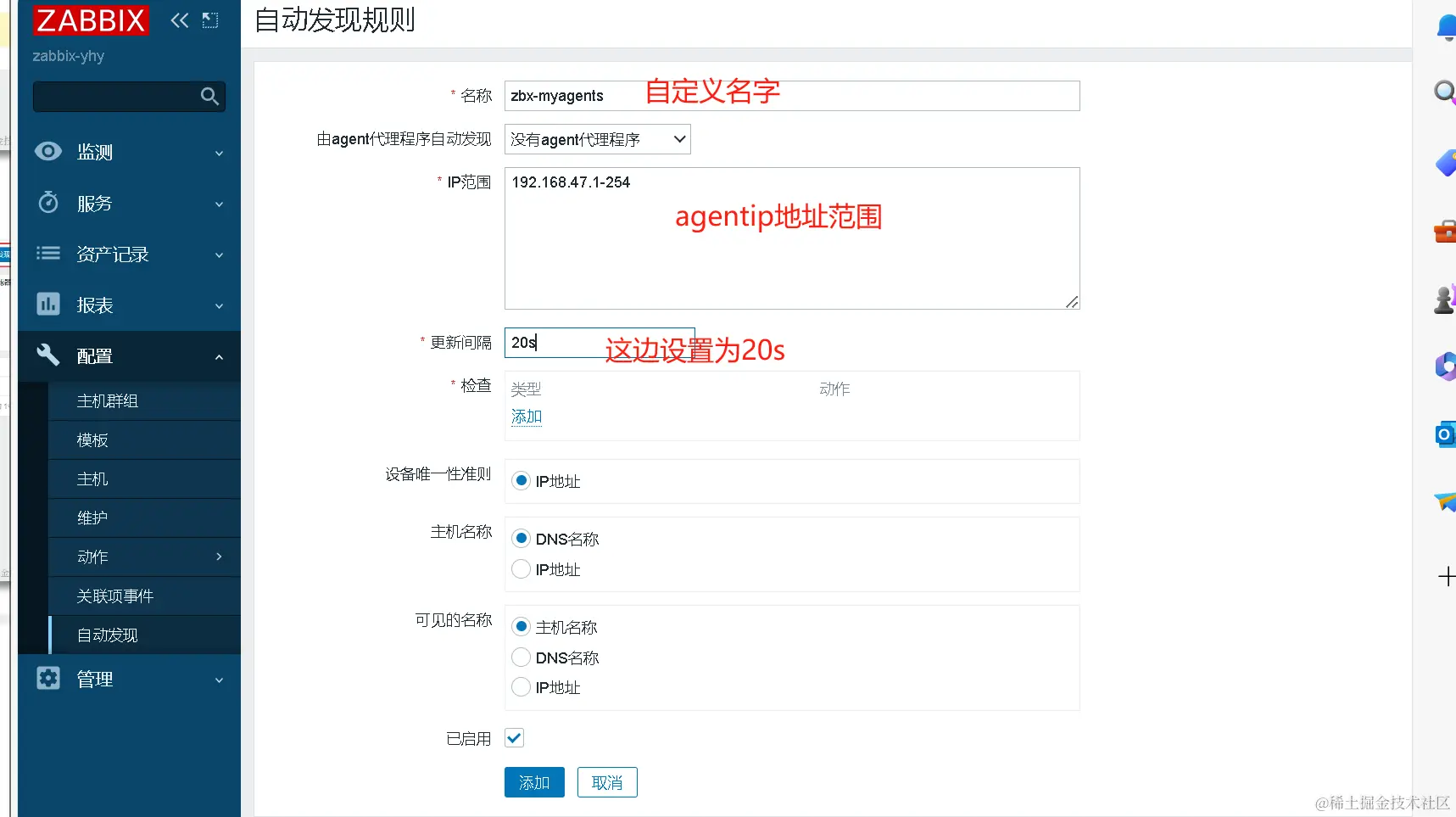1456x817 pixels.
Task: Expand the 管理 section chevron
Action: pos(219,680)
